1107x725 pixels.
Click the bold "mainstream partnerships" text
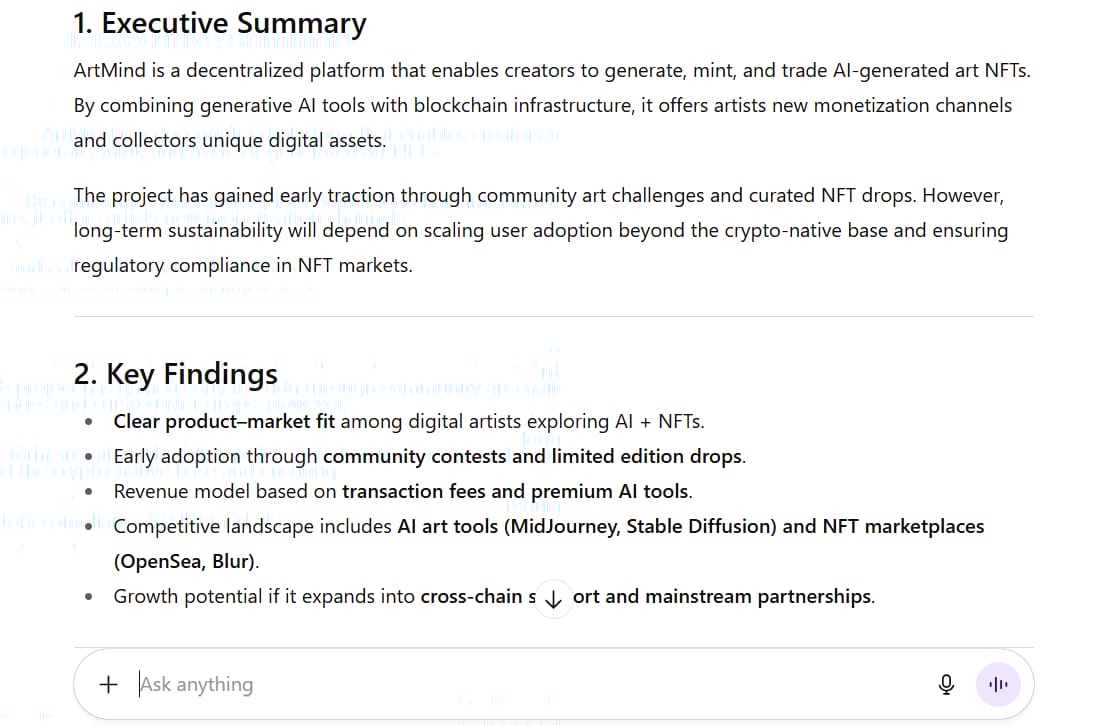[758, 596]
